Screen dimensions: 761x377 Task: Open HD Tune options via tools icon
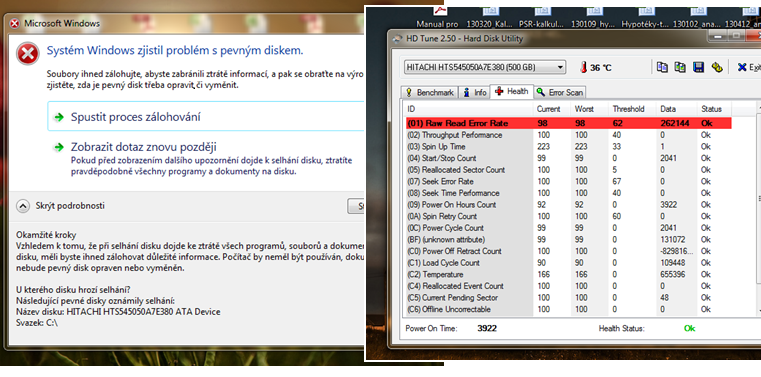[717, 67]
